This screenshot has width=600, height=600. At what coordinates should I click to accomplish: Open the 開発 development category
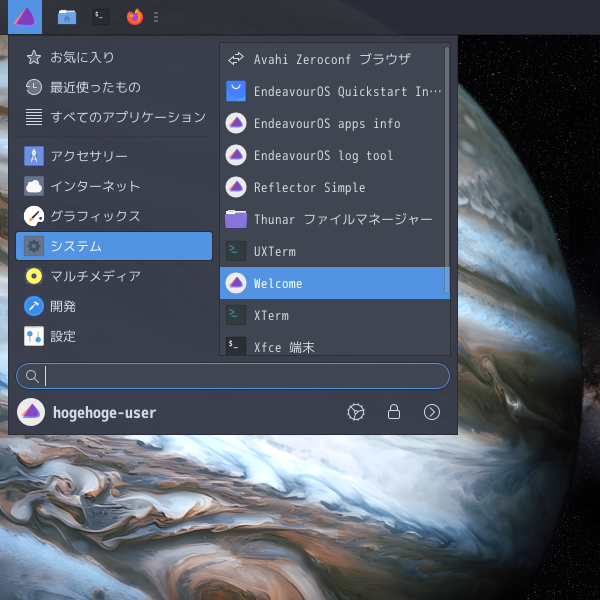(x=114, y=306)
